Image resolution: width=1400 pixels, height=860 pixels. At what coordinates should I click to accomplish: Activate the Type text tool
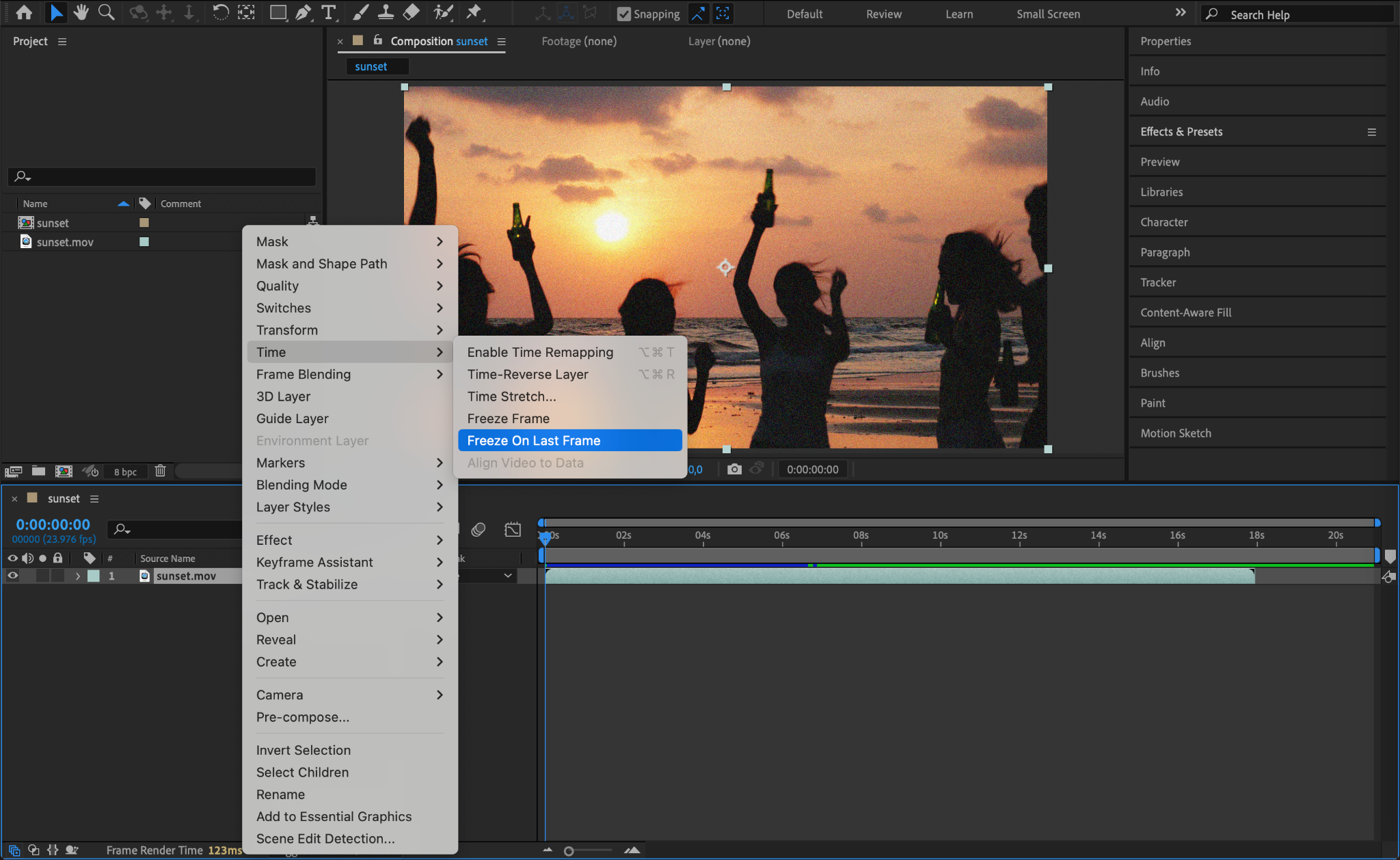[329, 12]
